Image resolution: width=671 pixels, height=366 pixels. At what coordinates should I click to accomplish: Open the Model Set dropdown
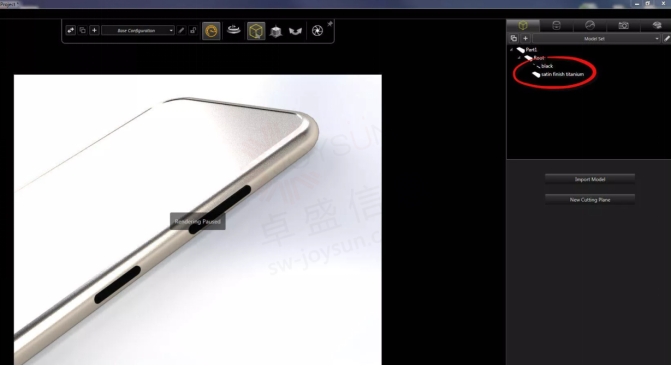coord(596,39)
